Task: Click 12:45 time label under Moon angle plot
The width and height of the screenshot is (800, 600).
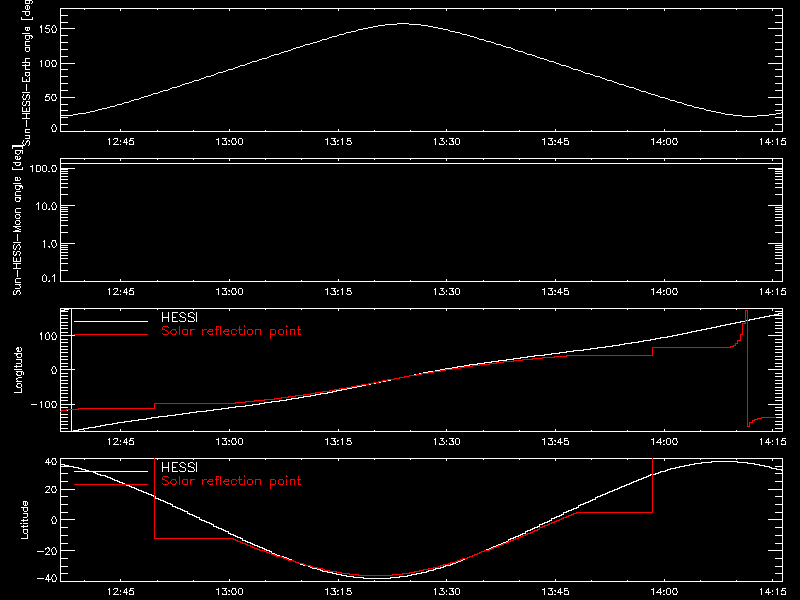Action: pyautogui.click(x=121, y=292)
